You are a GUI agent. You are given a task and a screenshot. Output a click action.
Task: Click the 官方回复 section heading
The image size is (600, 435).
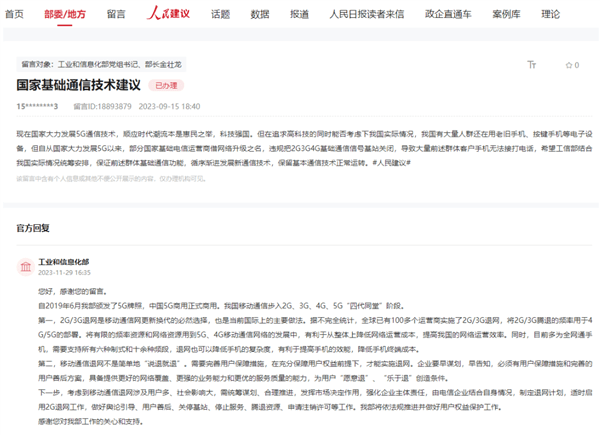pyautogui.click(x=33, y=228)
